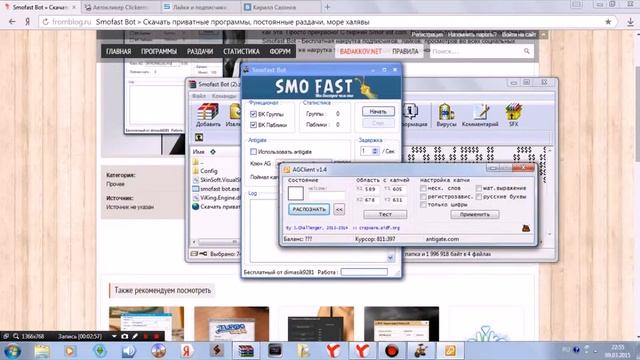This screenshot has height=360, width=640.
Task: Click the X1 coordinate field in AGClient
Action: 371,189
